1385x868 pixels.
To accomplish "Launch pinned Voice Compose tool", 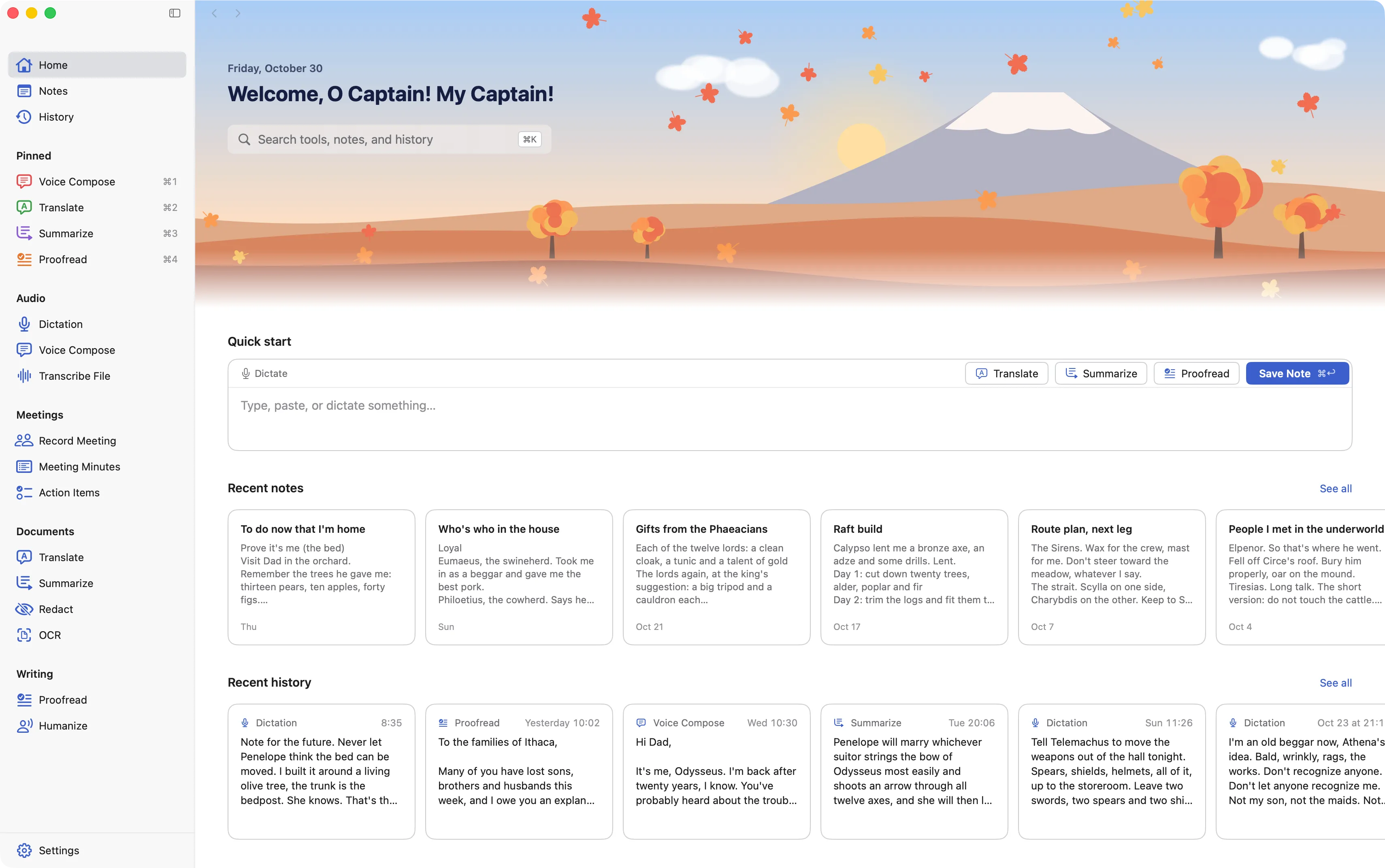I will coord(97,181).
